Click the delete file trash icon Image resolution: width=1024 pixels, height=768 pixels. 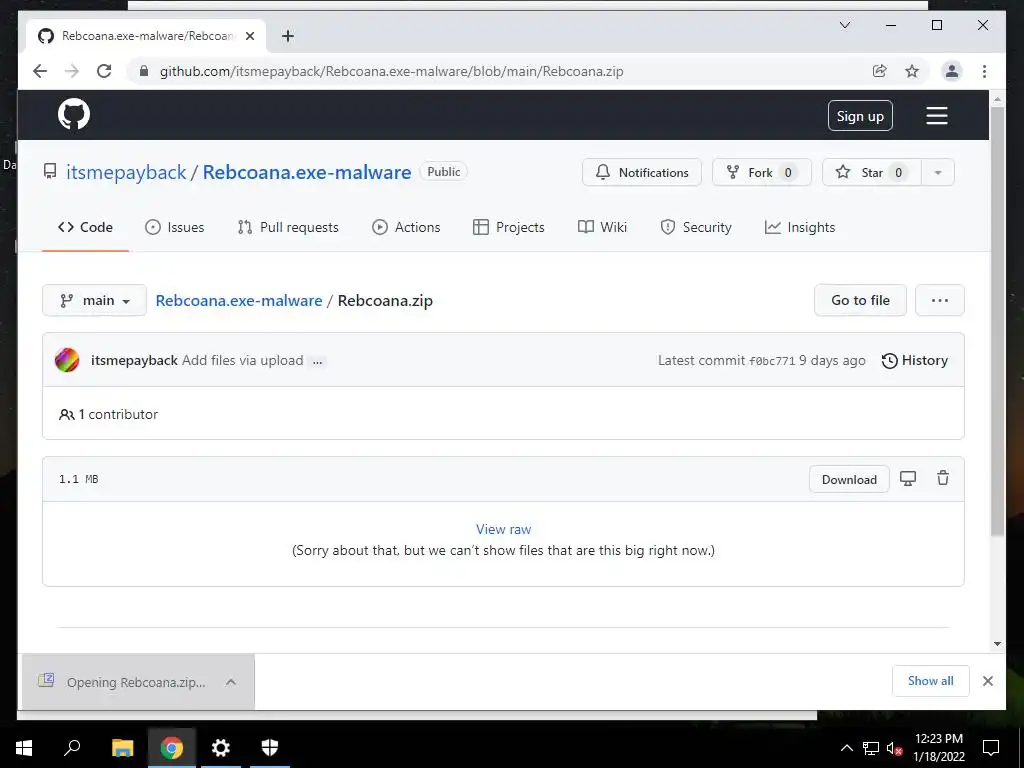coord(942,479)
